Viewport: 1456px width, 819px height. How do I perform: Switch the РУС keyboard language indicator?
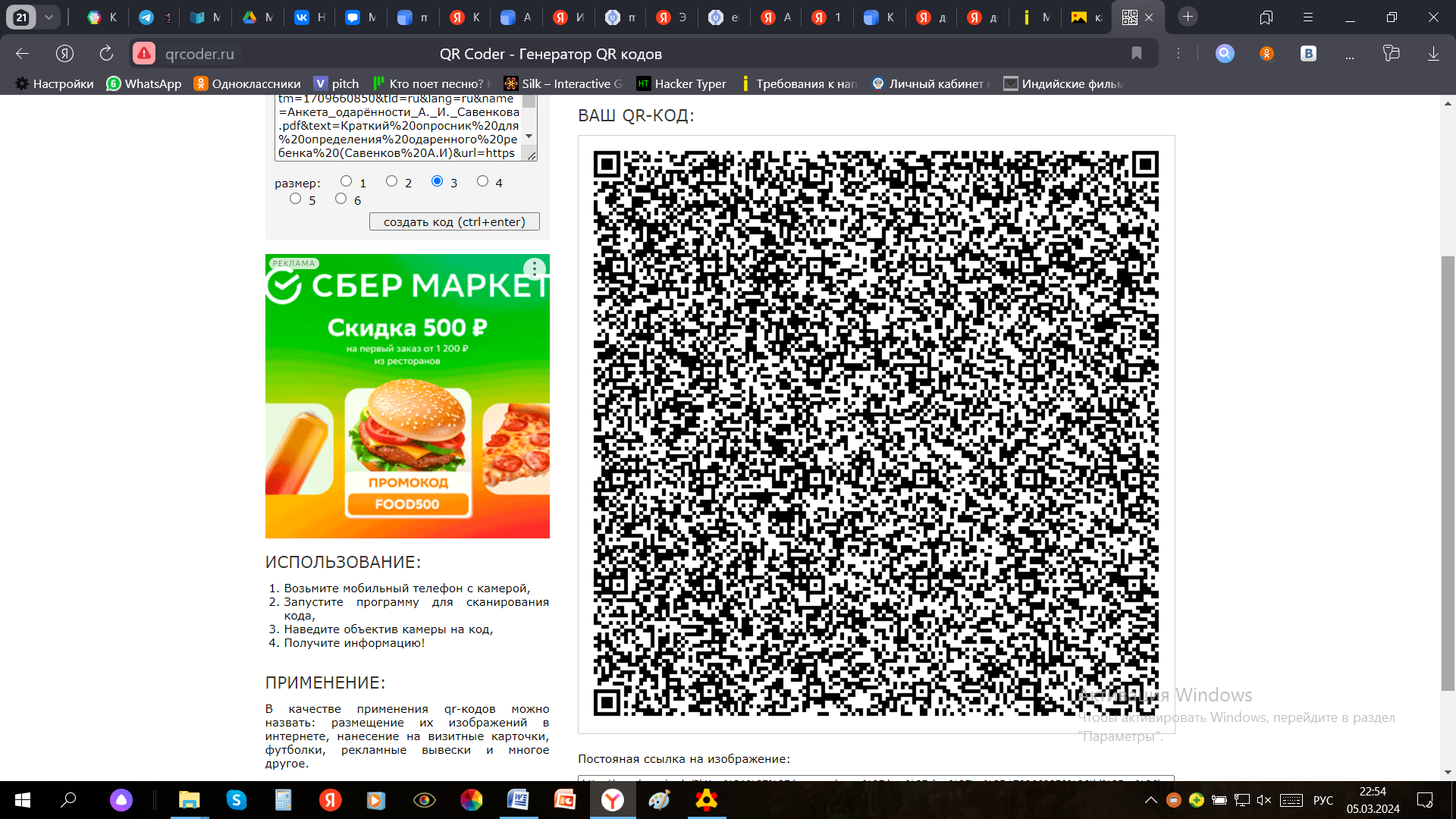pos(1323,800)
